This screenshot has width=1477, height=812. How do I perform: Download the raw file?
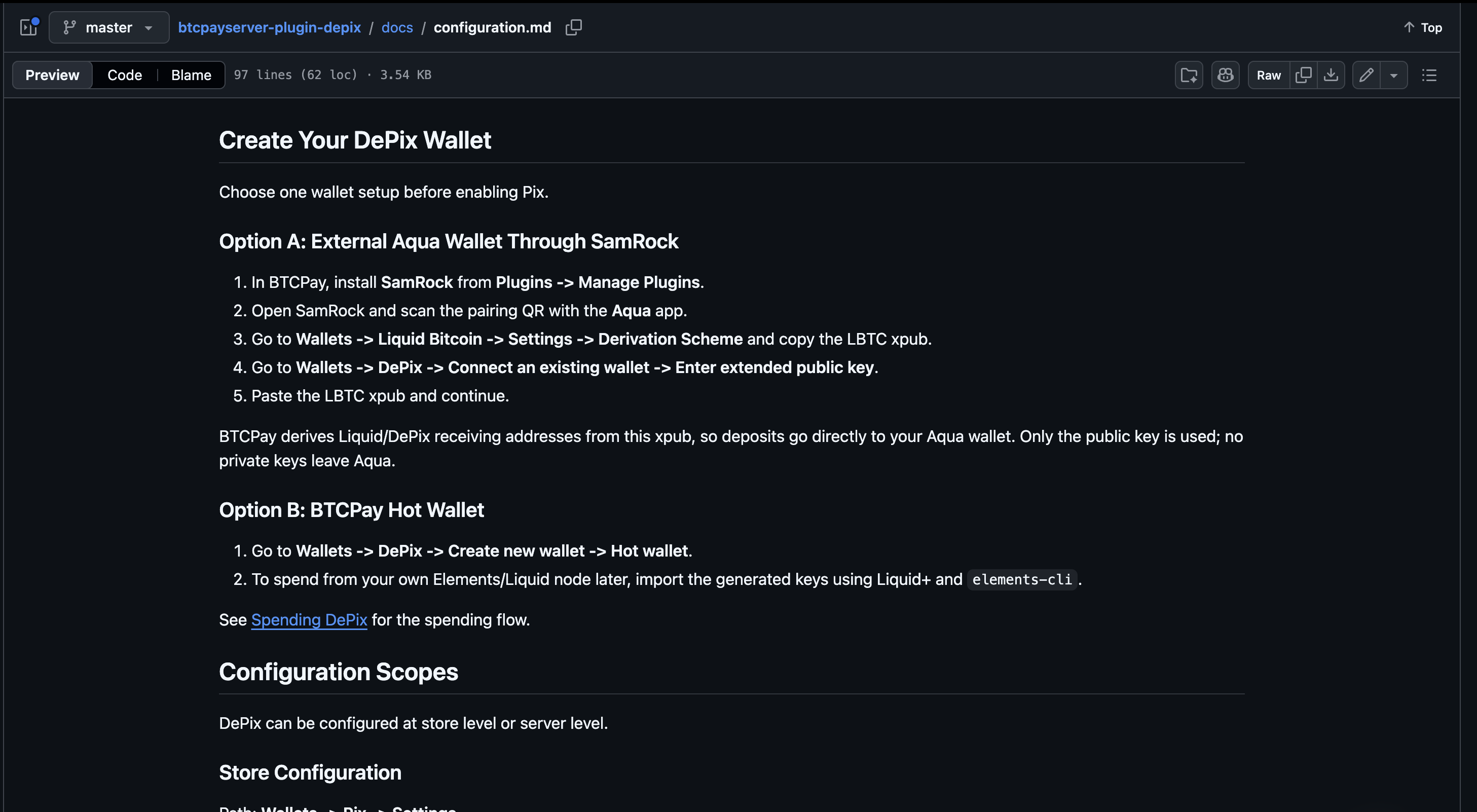pyautogui.click(x=1331, y=75)
